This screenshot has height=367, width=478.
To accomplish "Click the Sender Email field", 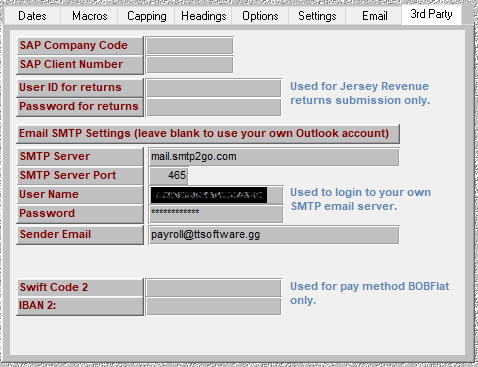I will [x=274, y=235].
